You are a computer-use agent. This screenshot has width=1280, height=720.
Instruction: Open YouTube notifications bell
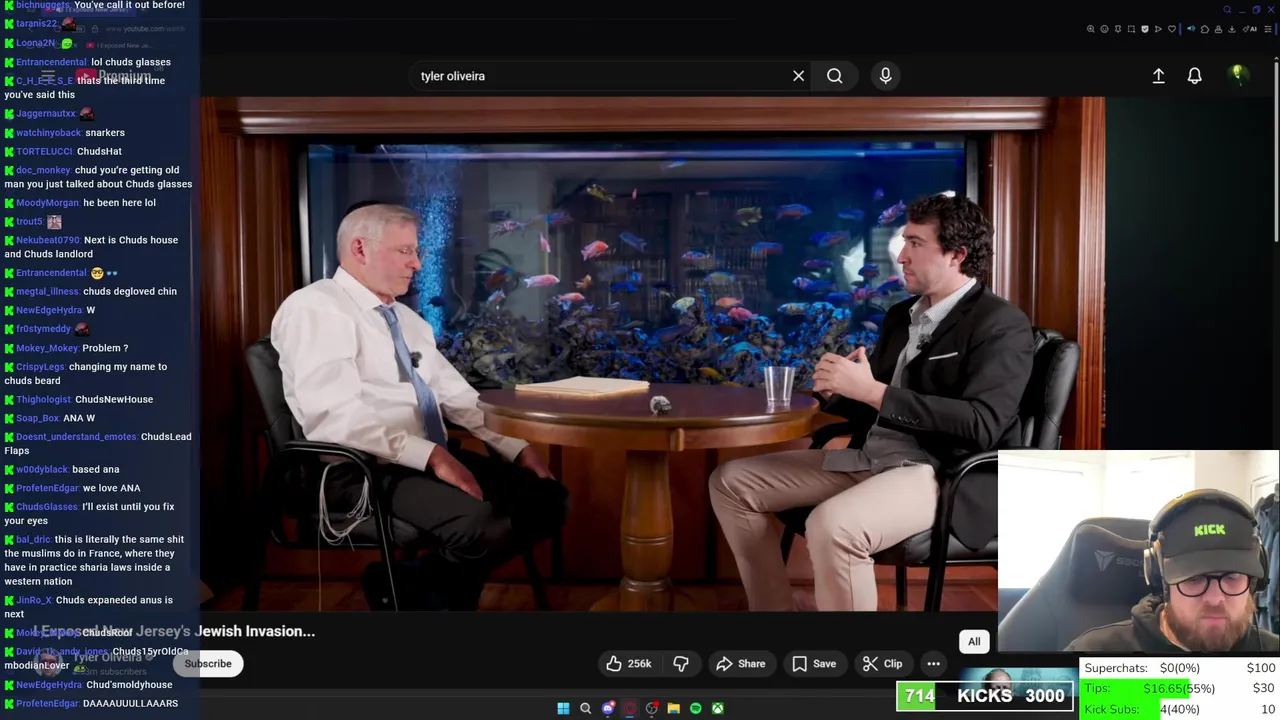1194,76
